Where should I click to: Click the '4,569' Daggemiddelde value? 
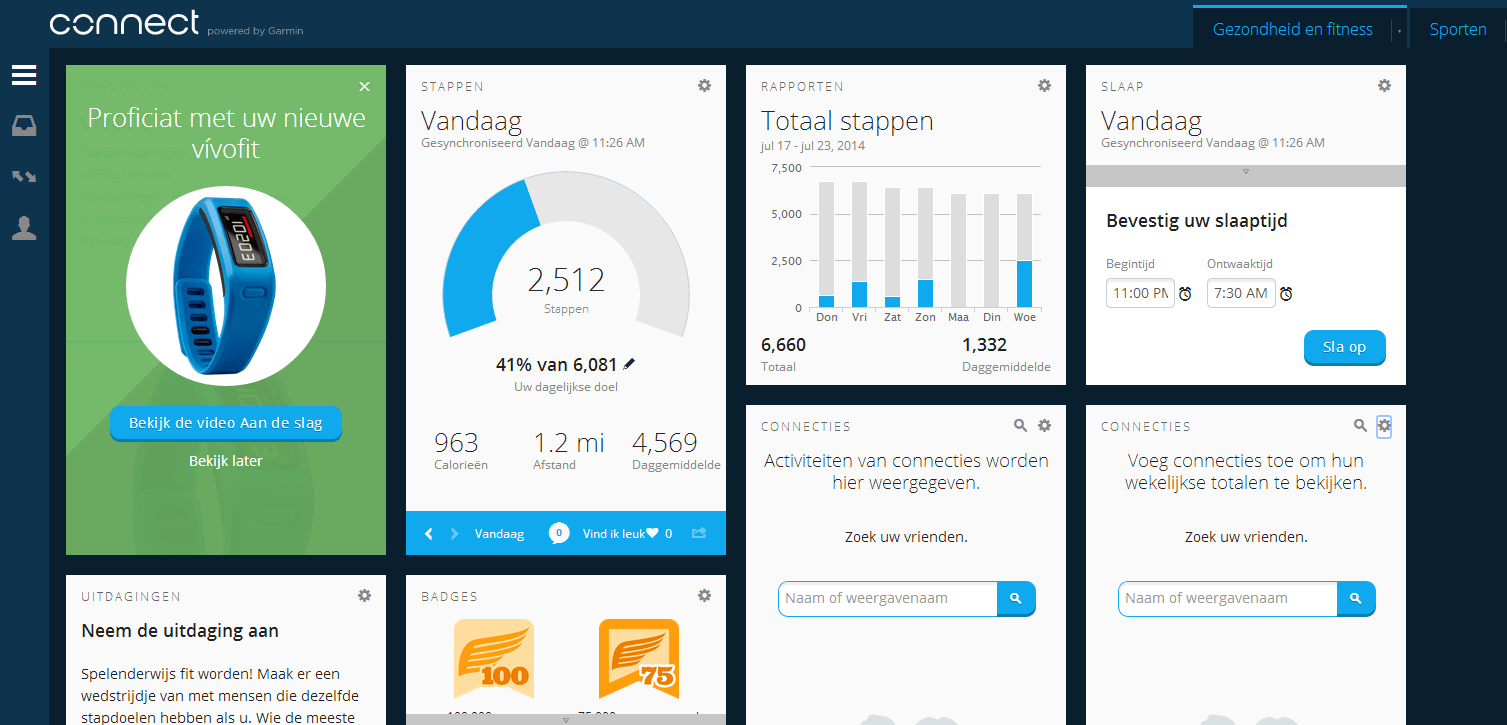point(665,442)
